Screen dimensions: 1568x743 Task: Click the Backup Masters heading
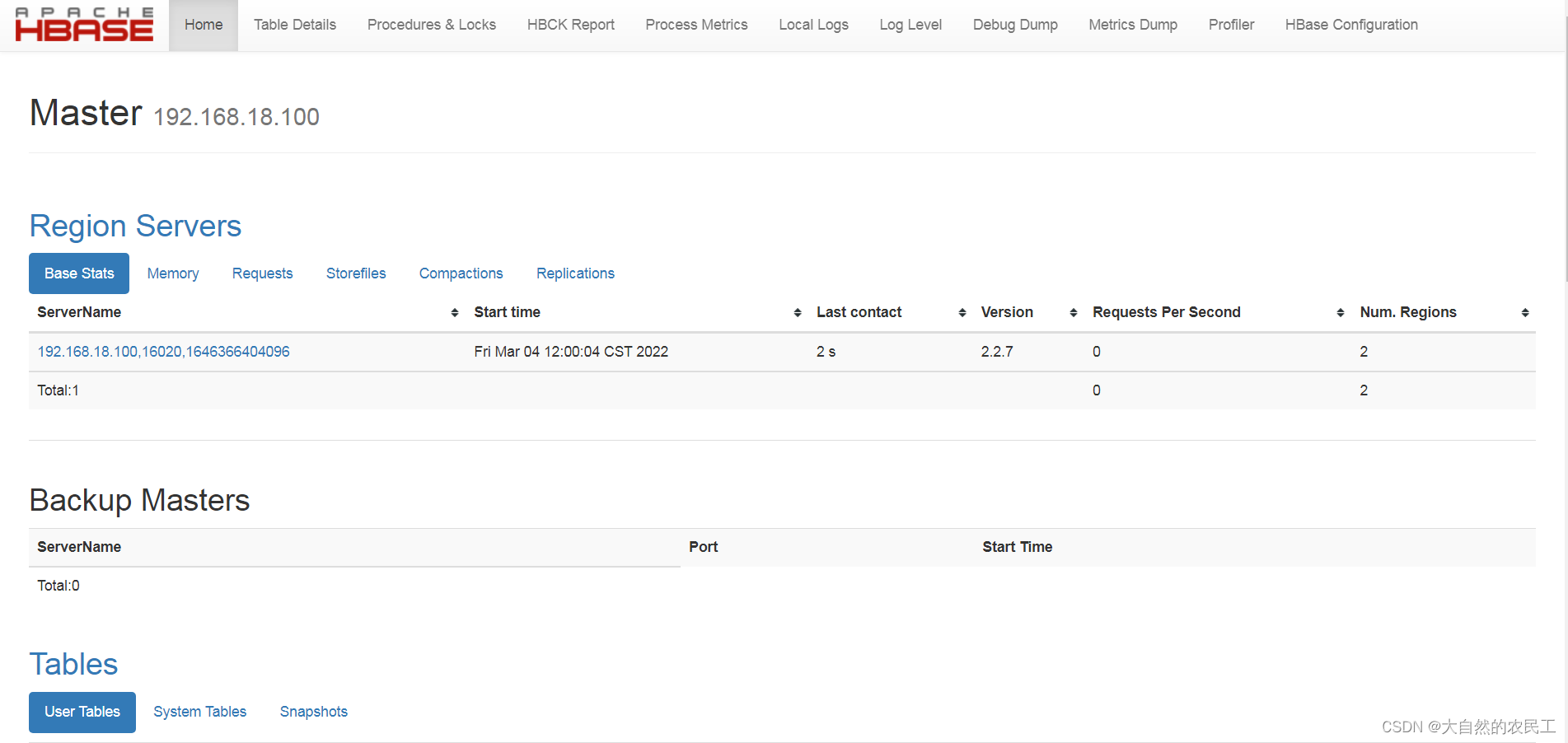click(x=139, y=500)
